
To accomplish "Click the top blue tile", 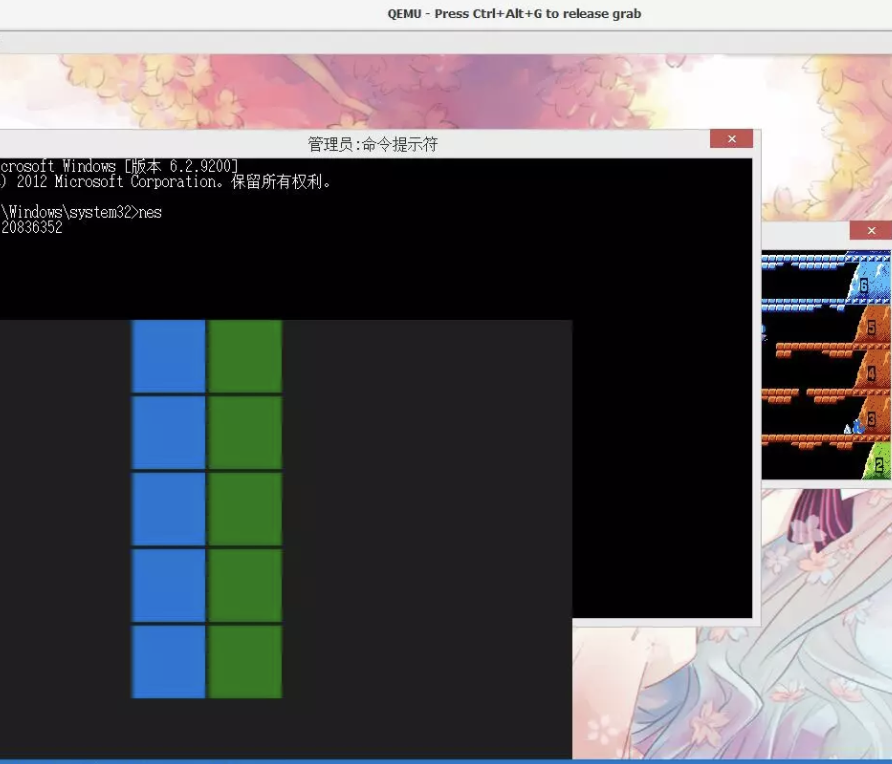I will point(169,356).
